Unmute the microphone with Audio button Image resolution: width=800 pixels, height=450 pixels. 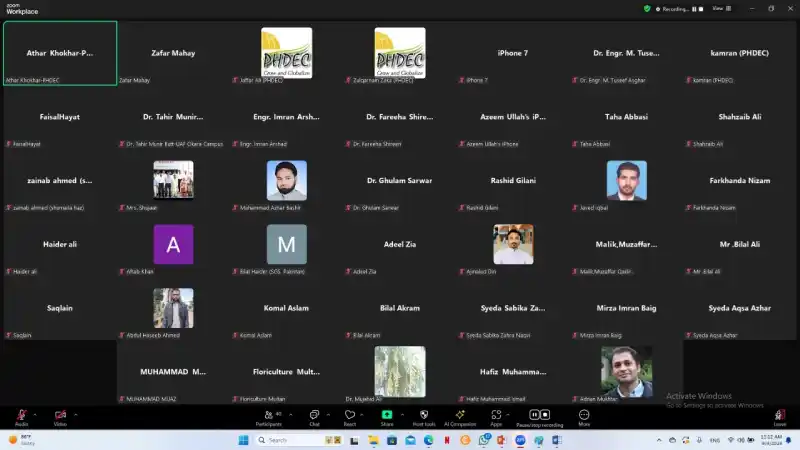coord(20,414)
